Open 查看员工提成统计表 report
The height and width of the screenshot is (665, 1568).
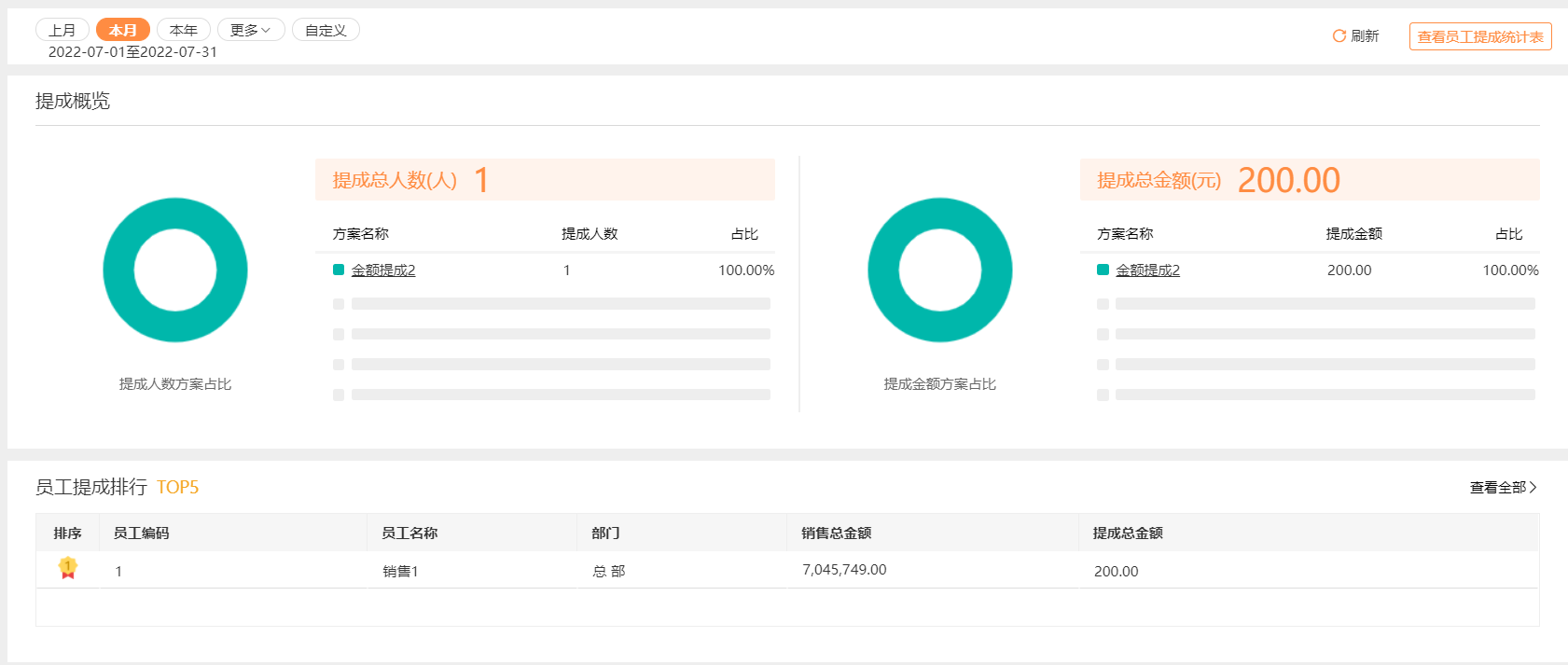(x=1479, y=36)
